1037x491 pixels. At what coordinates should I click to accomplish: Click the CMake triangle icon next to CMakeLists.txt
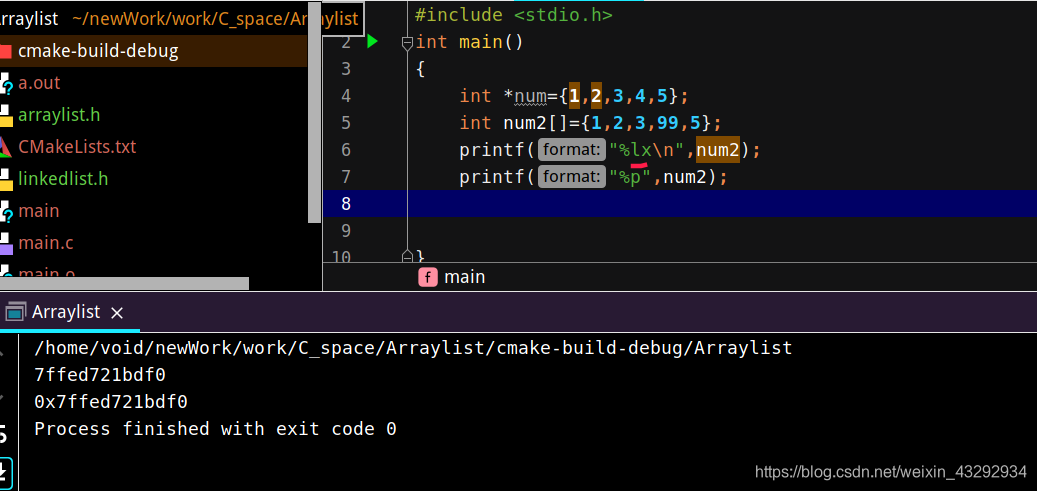5,146
